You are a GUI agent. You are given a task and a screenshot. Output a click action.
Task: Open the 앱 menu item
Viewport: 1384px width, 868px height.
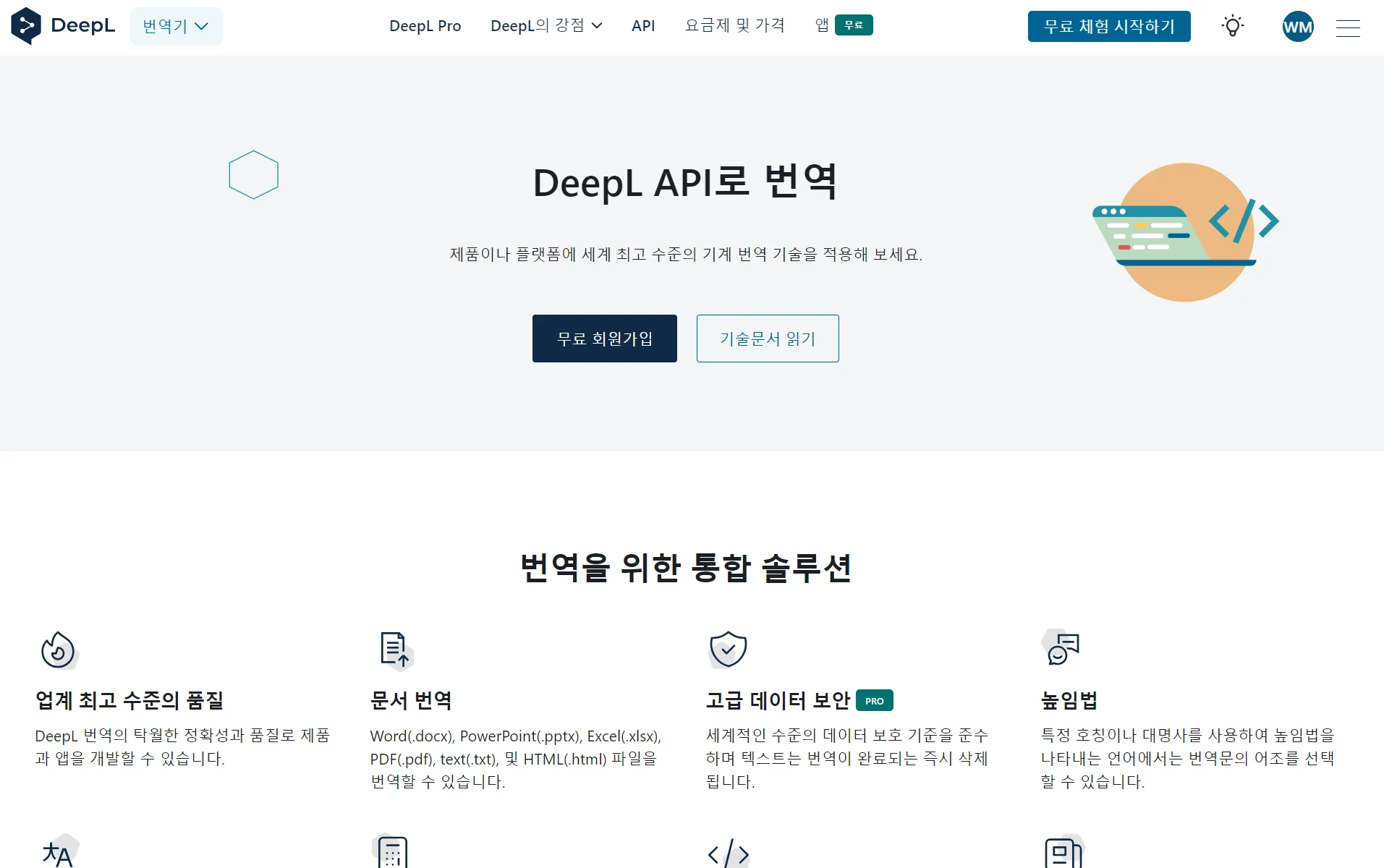[x=822, y=25]
